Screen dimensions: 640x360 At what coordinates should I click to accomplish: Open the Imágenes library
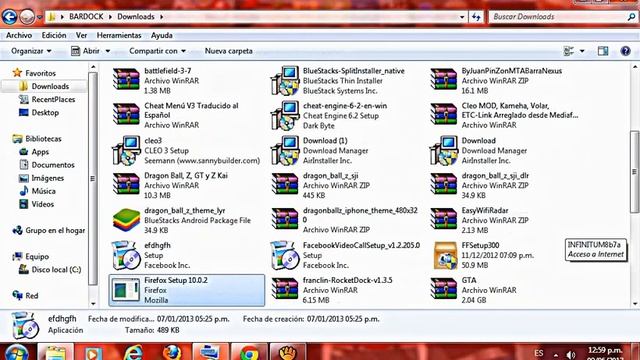point(48,178)
